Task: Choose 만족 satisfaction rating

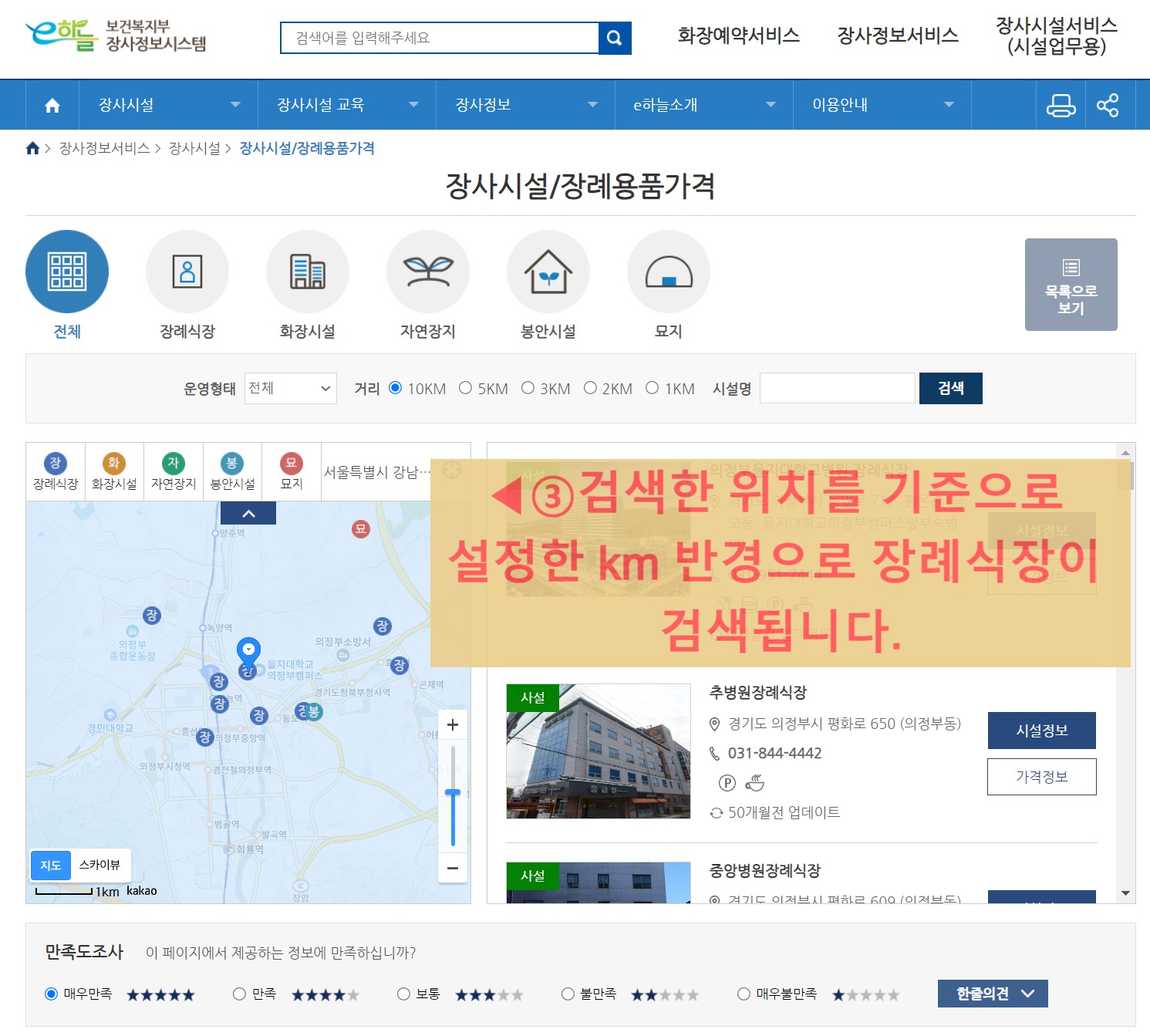Action: click(239, 994)
